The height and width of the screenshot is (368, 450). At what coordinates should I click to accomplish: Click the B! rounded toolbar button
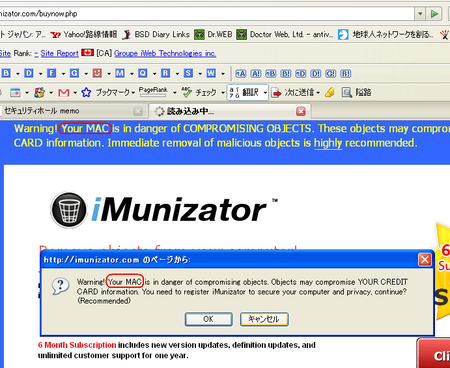pyautogui.click(x=286, y=74)
